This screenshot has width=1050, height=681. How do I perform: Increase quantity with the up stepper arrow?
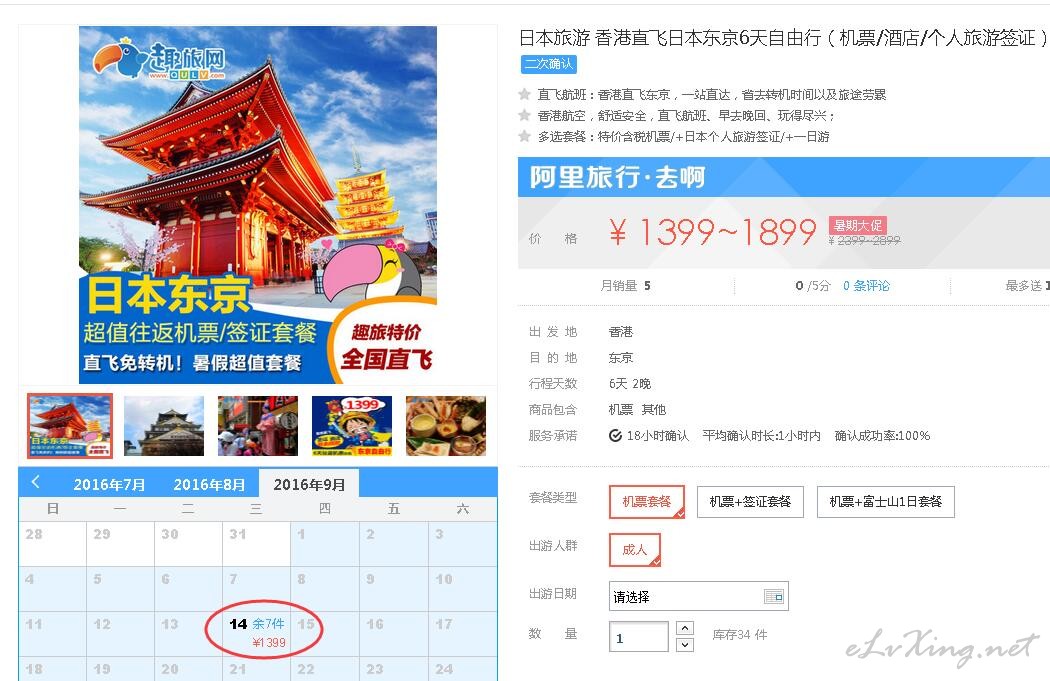coord(684,627)
